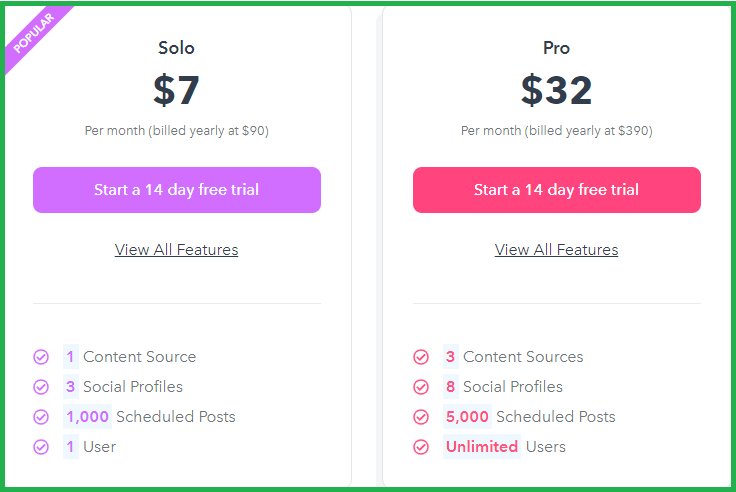The height and width of the screenshot is (492, 736).
Task: Click the Pro Content Sources checkmark icon
Action: point(421,357)
